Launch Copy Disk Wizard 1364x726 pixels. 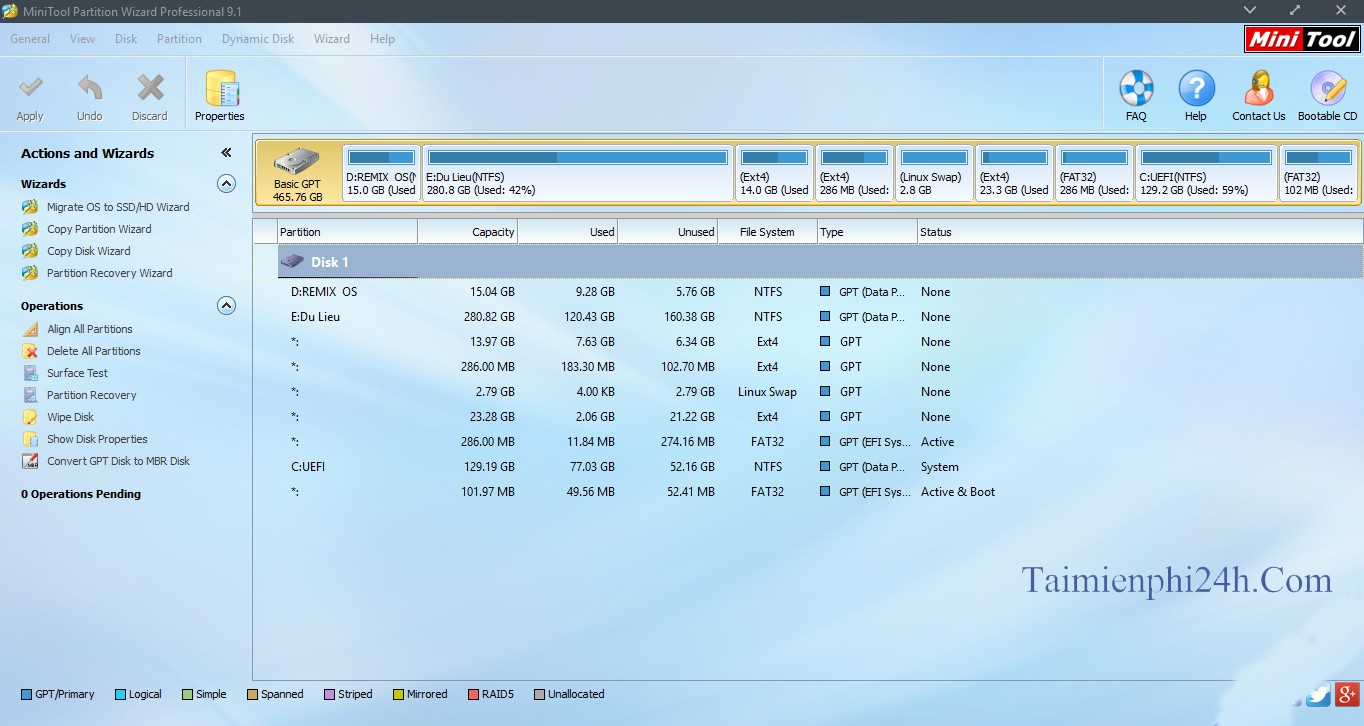(88, 251)
